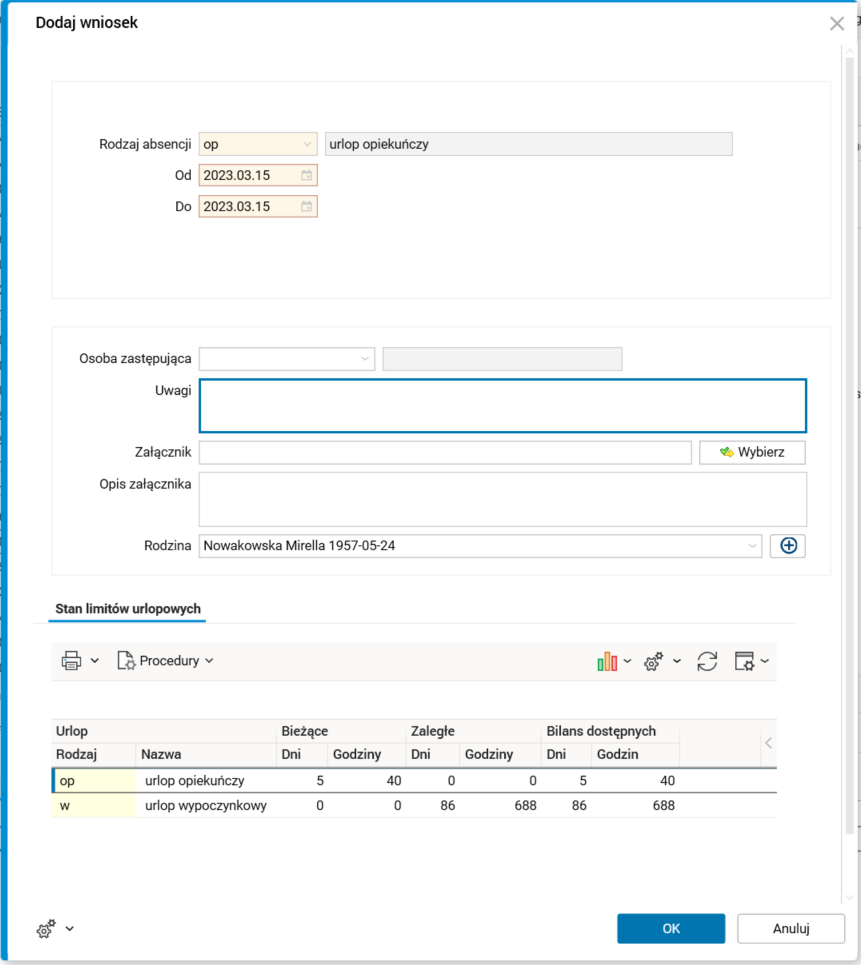This screenshot has width=861, height=965.
Task: Click the Wybierz attachment button
Action: point(752,452)
